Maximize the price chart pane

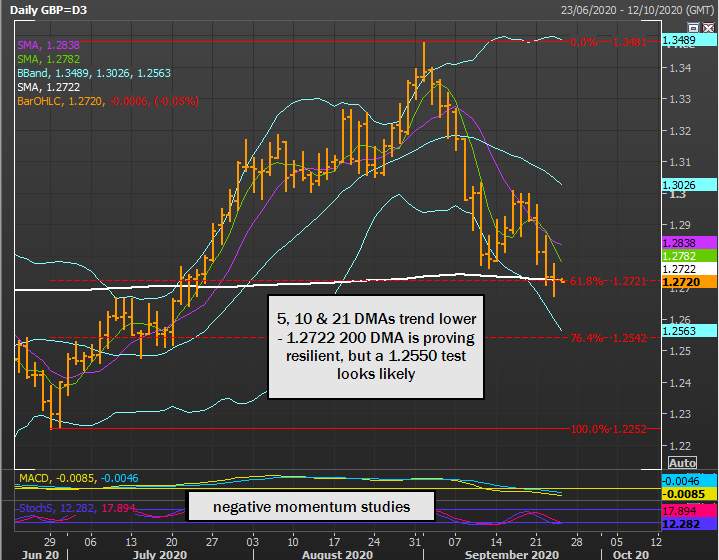pos(694,28)
